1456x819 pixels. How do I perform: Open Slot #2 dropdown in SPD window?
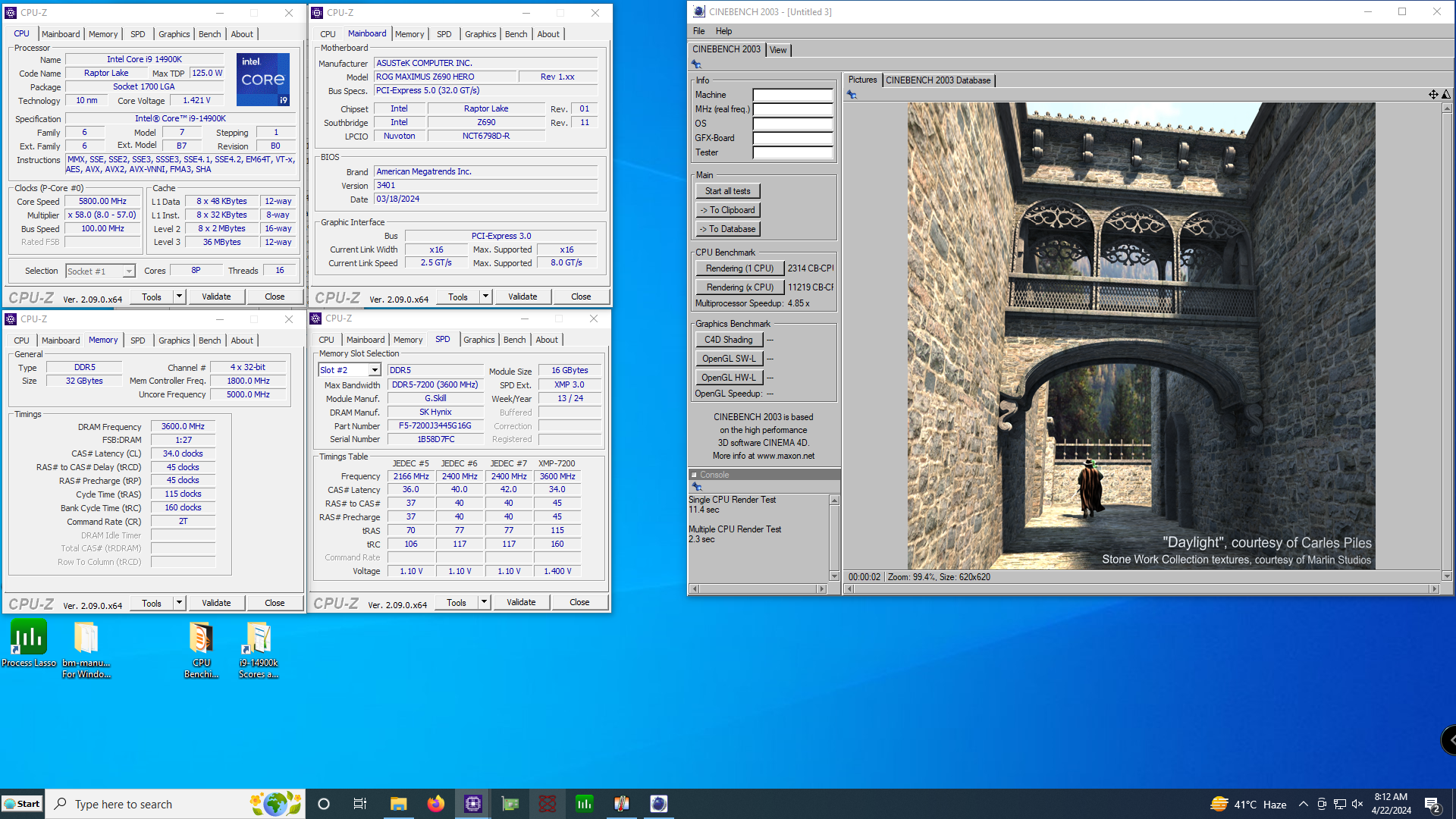(x=375, y=370)
